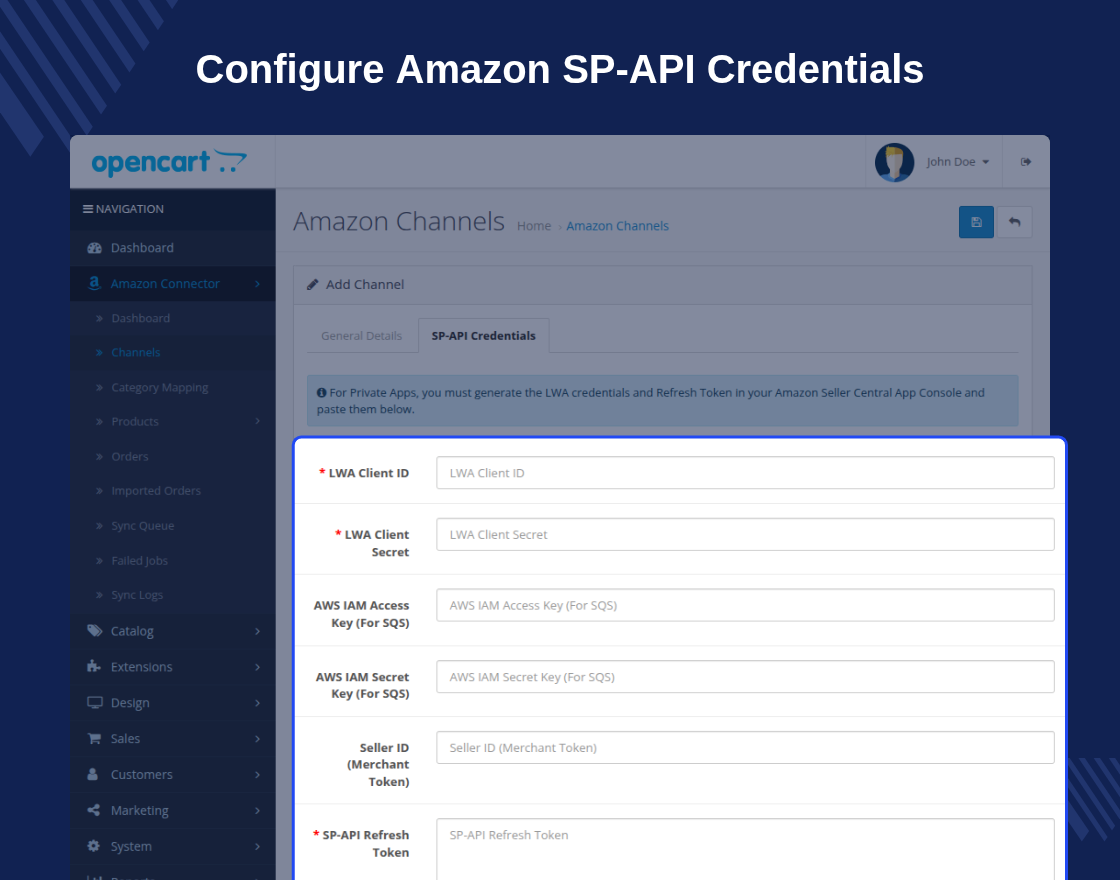Image resolution: width=1120 pixels, height=880 pixels.
Task: Click the Catalog menu label
Action: coord(132,631)
